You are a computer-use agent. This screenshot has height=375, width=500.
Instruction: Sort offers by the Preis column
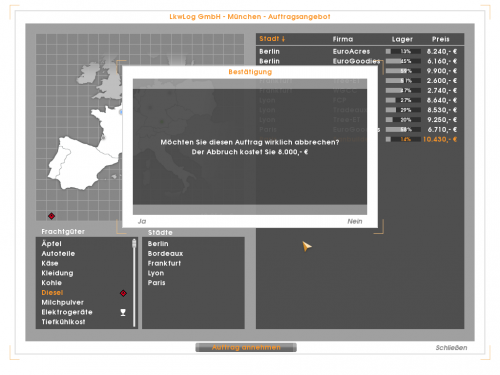click(x=441, y=39)
